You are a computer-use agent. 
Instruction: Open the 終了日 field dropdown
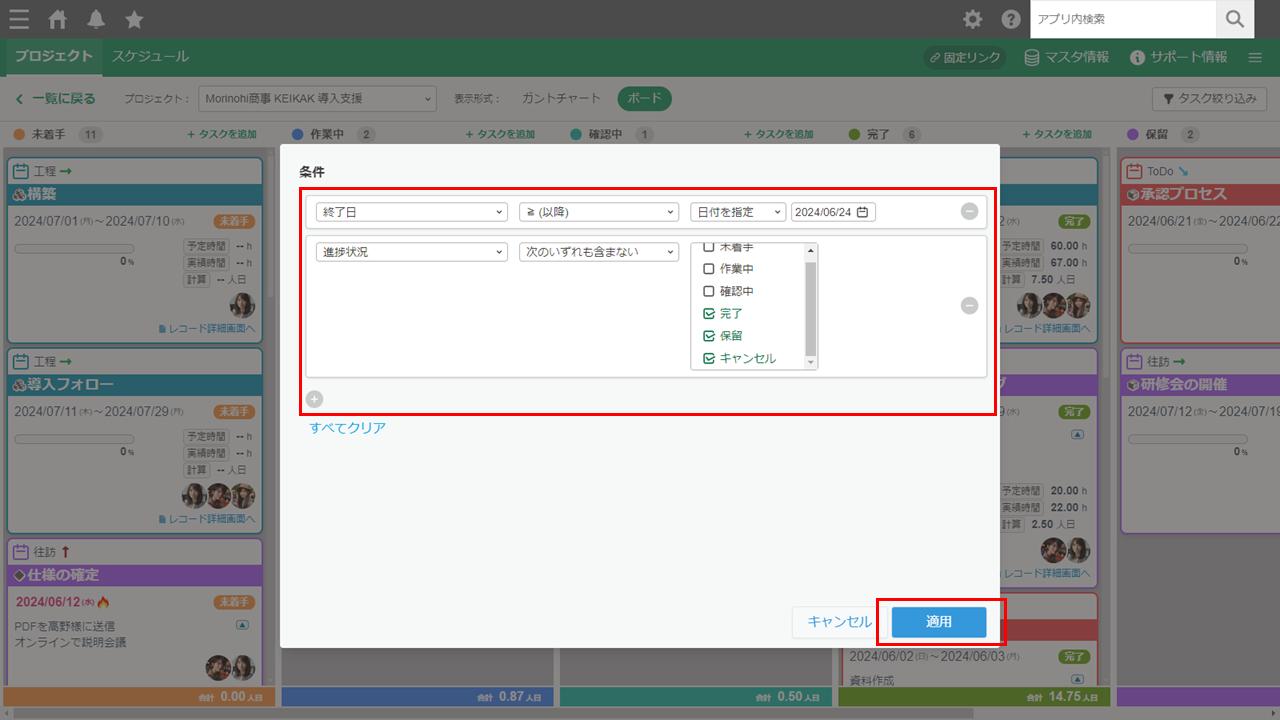point(412,212)
